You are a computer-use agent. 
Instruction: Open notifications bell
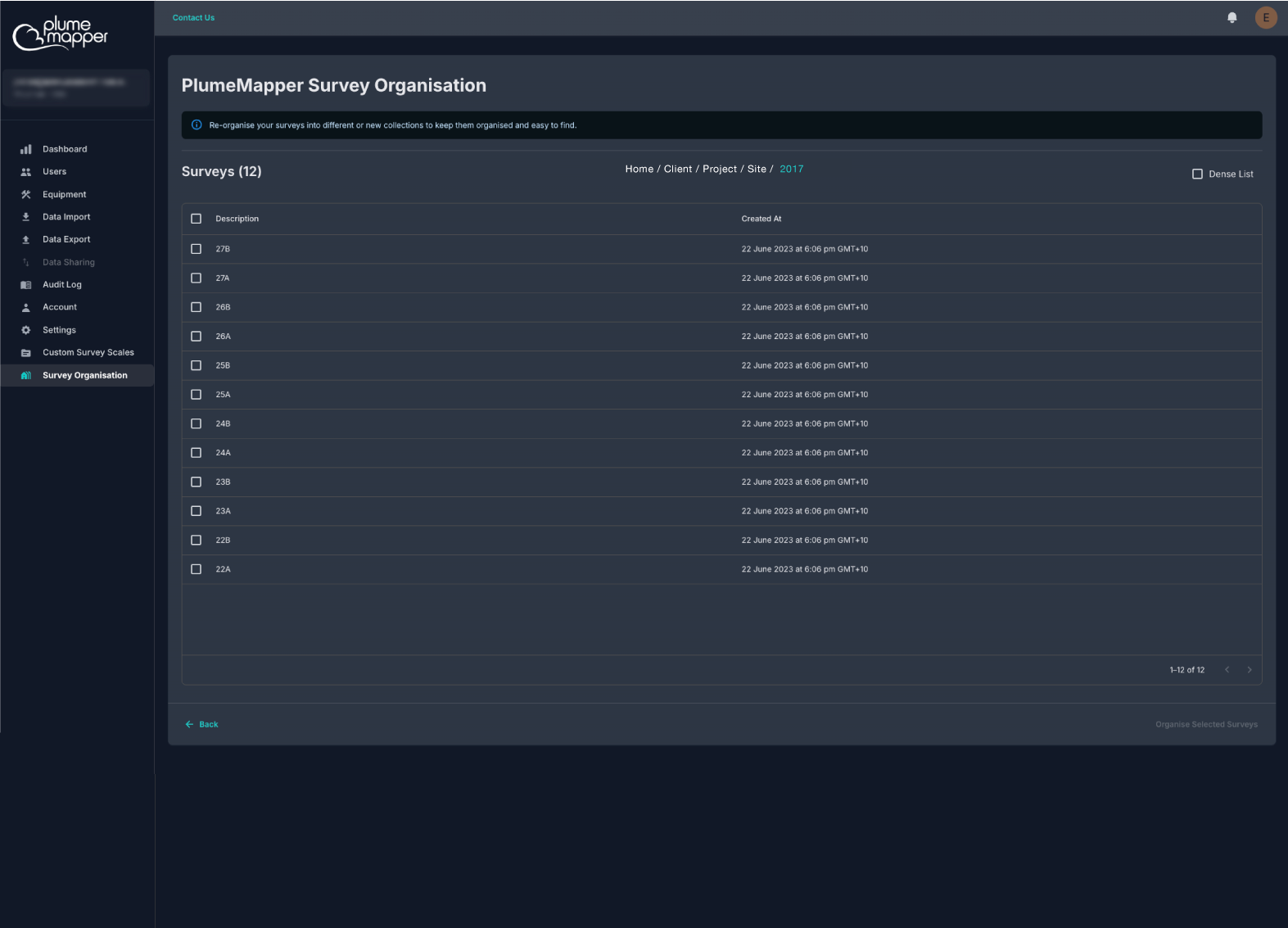[1232, 17]
